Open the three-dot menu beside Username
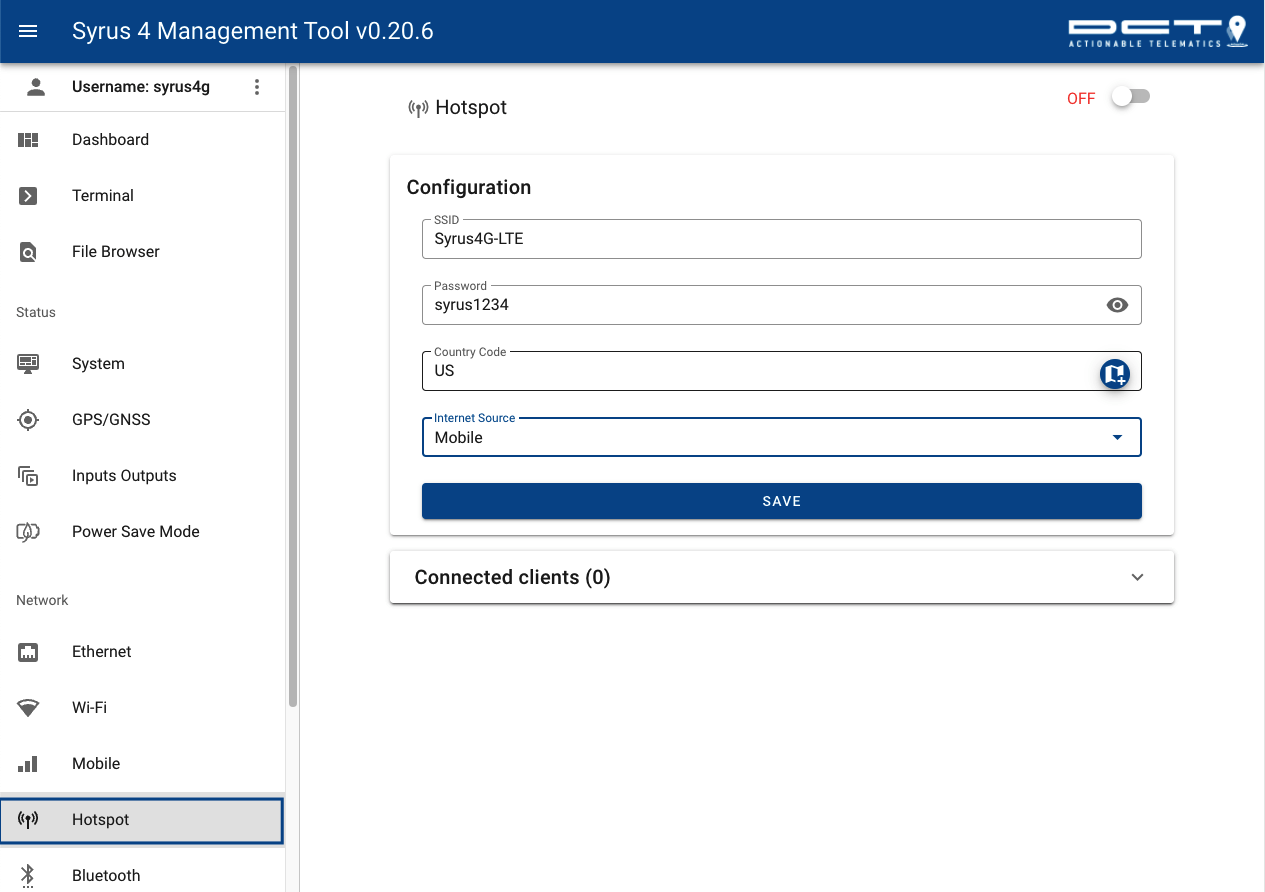 257,87
